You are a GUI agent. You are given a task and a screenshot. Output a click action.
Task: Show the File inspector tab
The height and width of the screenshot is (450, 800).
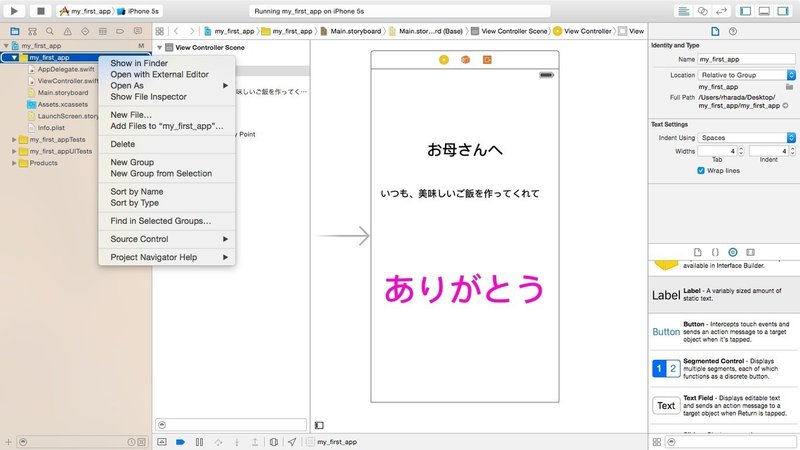pos(715,31)
